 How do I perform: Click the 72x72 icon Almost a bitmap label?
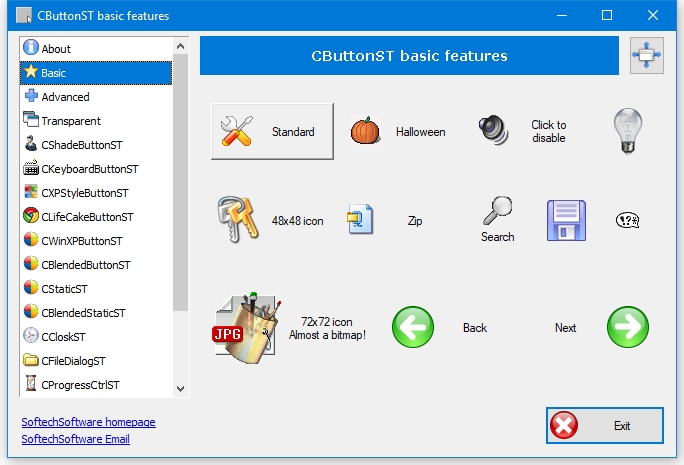(x=327, y=328)
